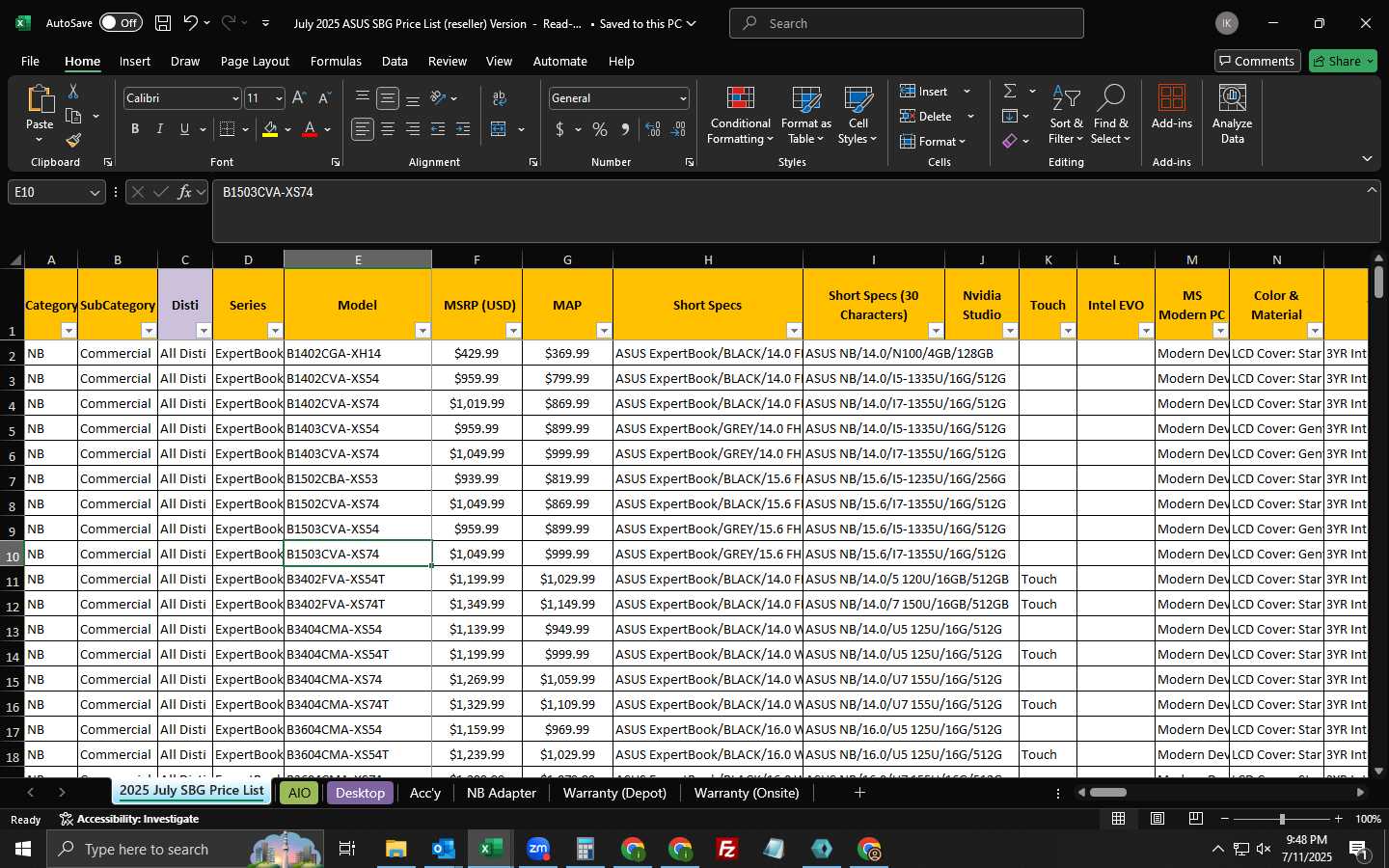Switch to the Warranty (Depot) sheet tab
This screenshot has width=1389, height=868.
click(614, 793)
